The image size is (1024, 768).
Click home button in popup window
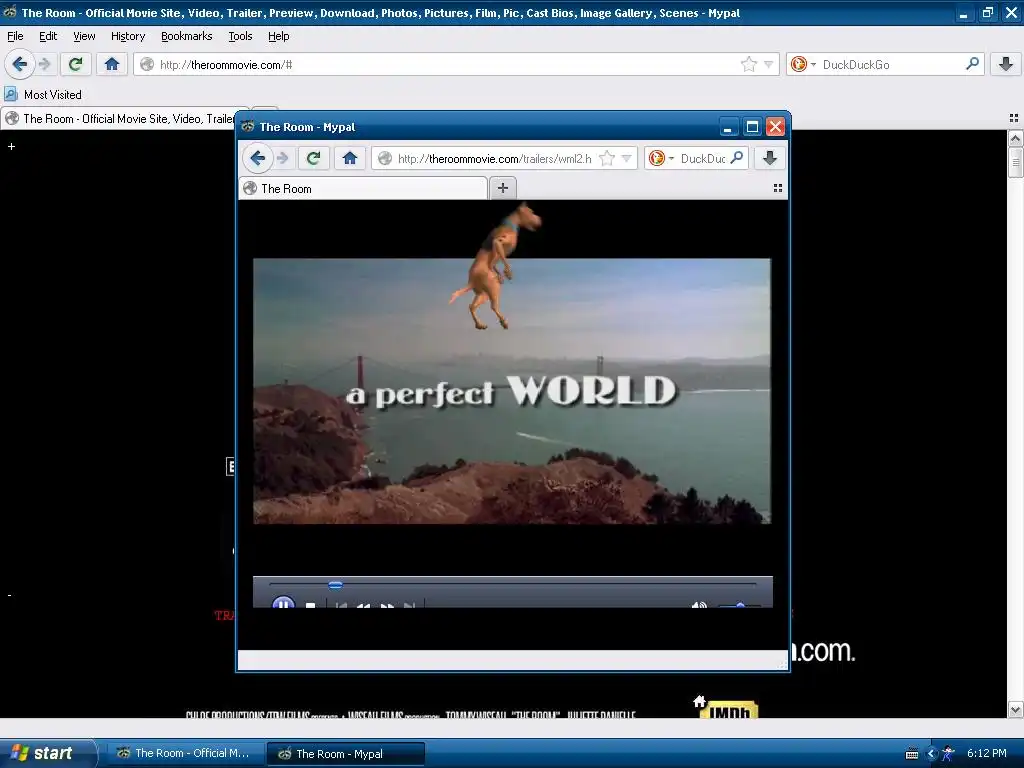pyautogui.click(x=349, y=158)
